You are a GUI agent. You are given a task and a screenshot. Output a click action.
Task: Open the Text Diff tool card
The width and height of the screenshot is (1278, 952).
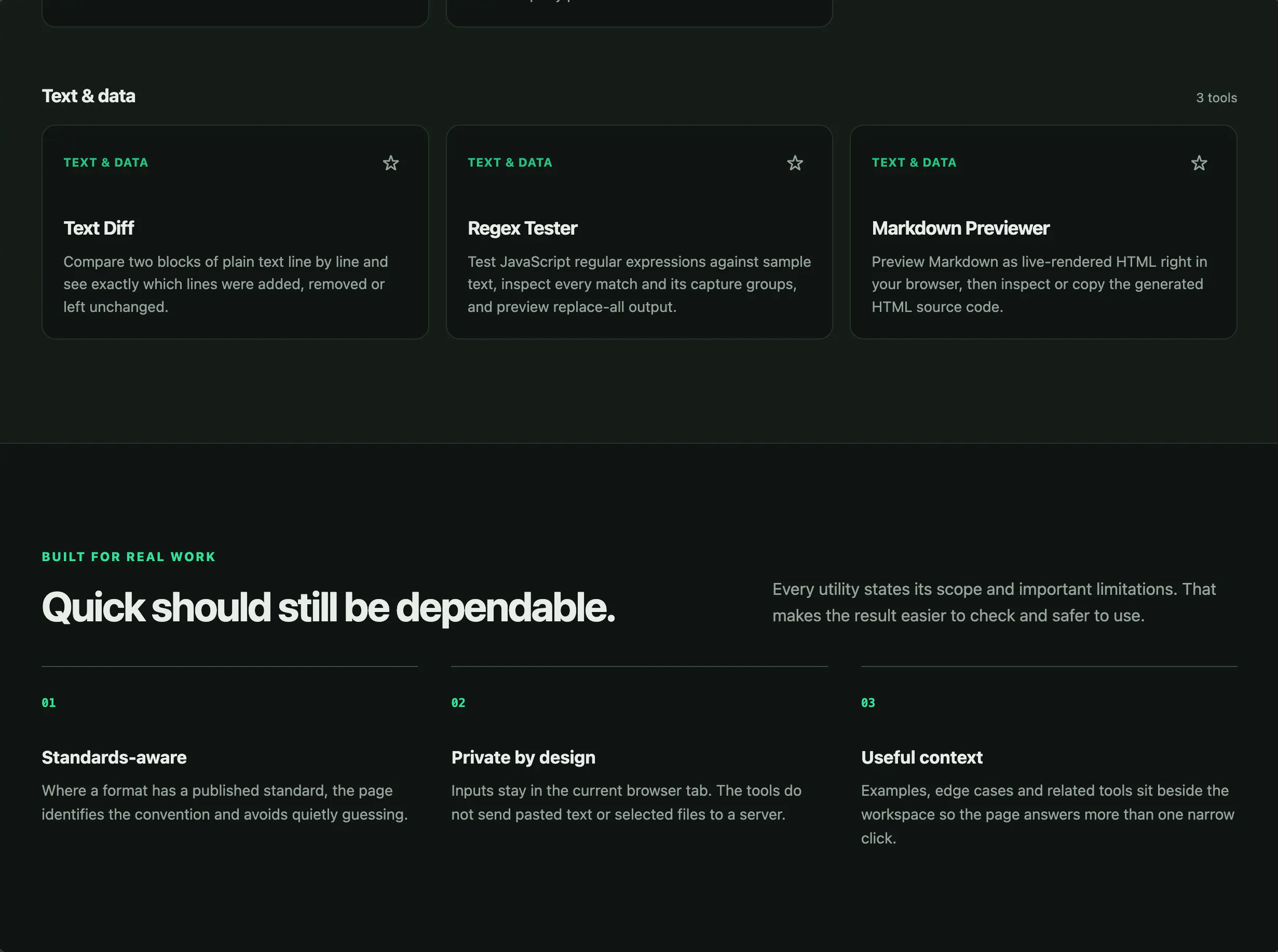click(x=235, y=232)
